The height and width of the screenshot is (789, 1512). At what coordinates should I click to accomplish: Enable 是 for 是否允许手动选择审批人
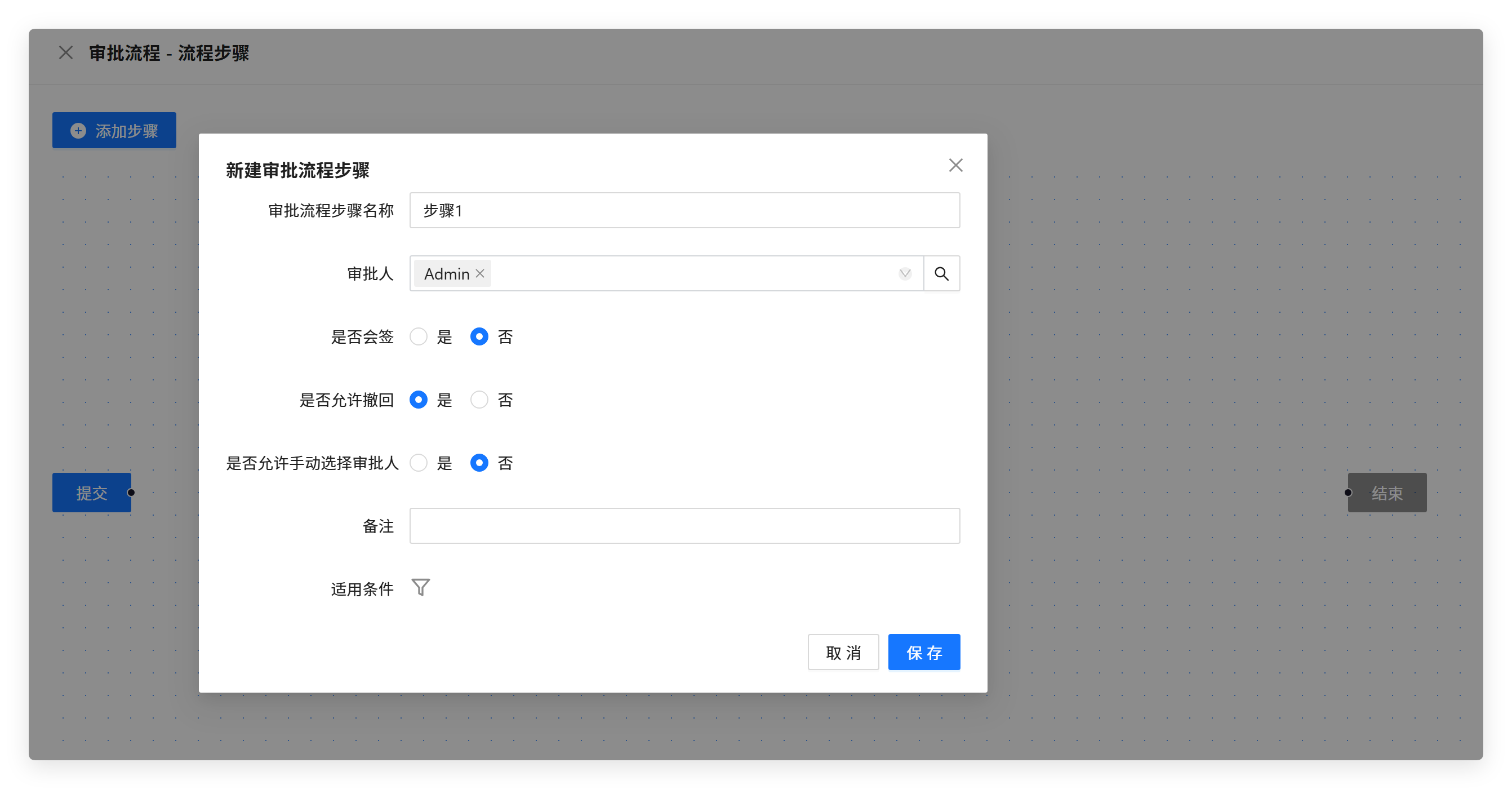419,463
